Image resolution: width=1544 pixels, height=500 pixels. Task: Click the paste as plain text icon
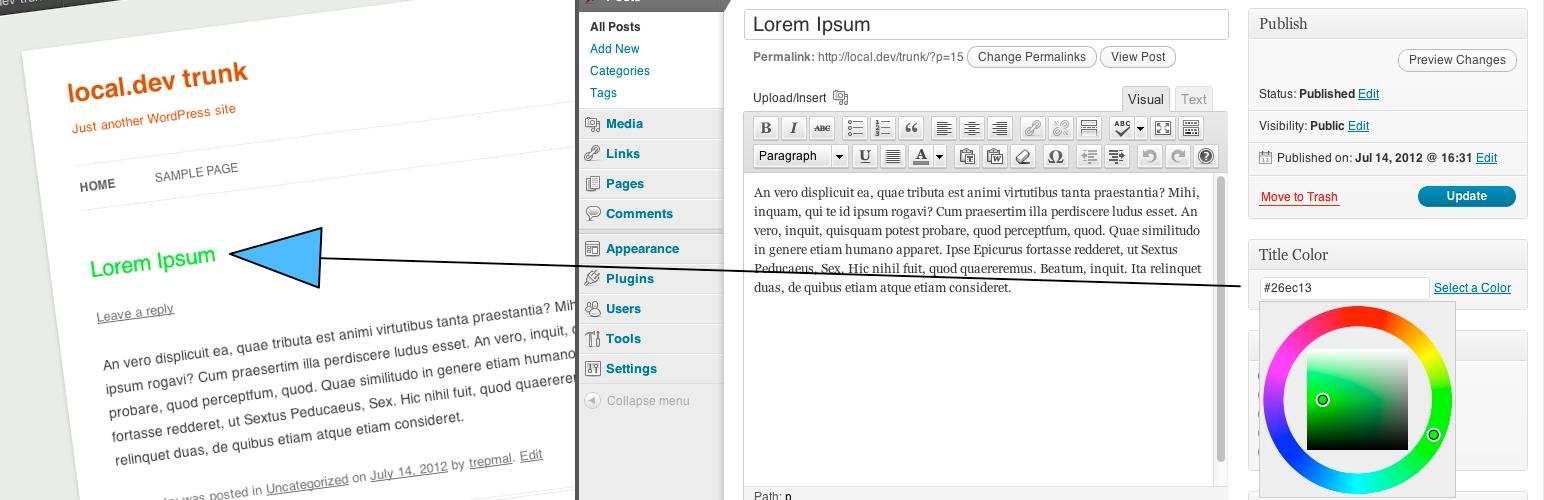click(x=967, y=156)
